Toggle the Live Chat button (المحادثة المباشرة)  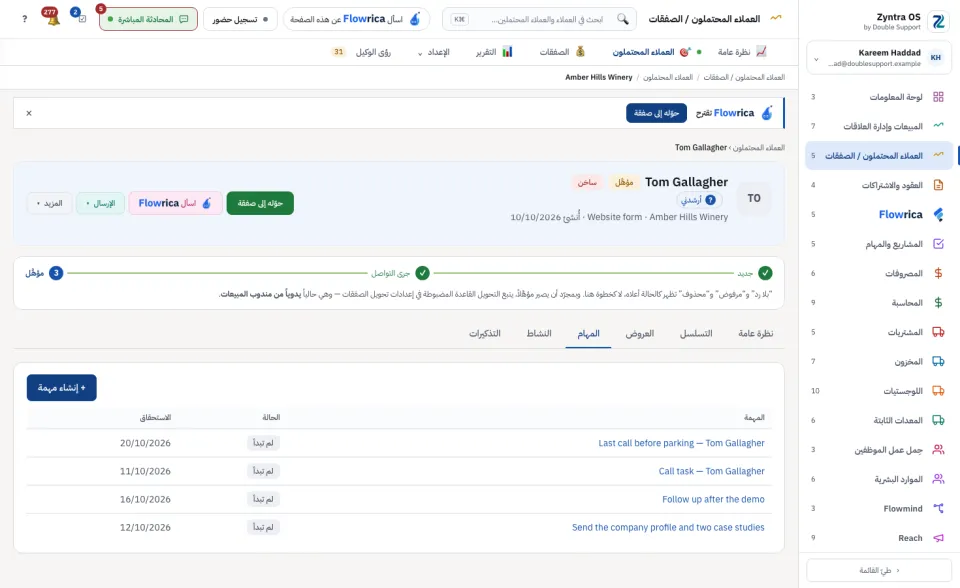pos(148,19)
